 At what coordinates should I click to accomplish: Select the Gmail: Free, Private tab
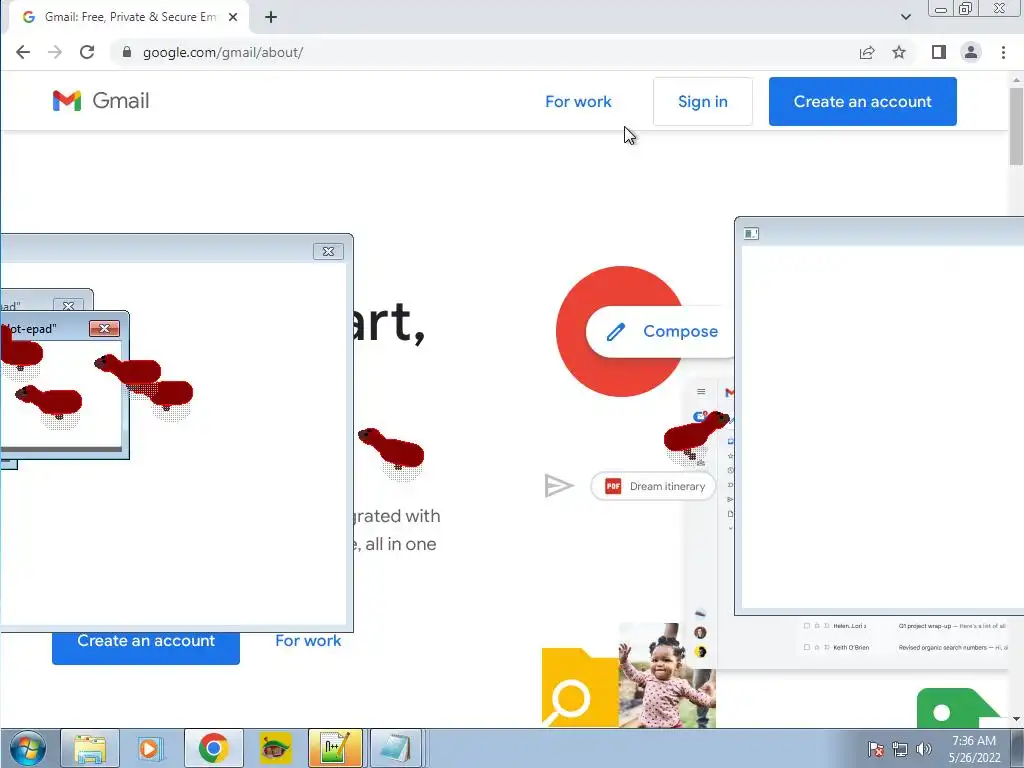129,17
